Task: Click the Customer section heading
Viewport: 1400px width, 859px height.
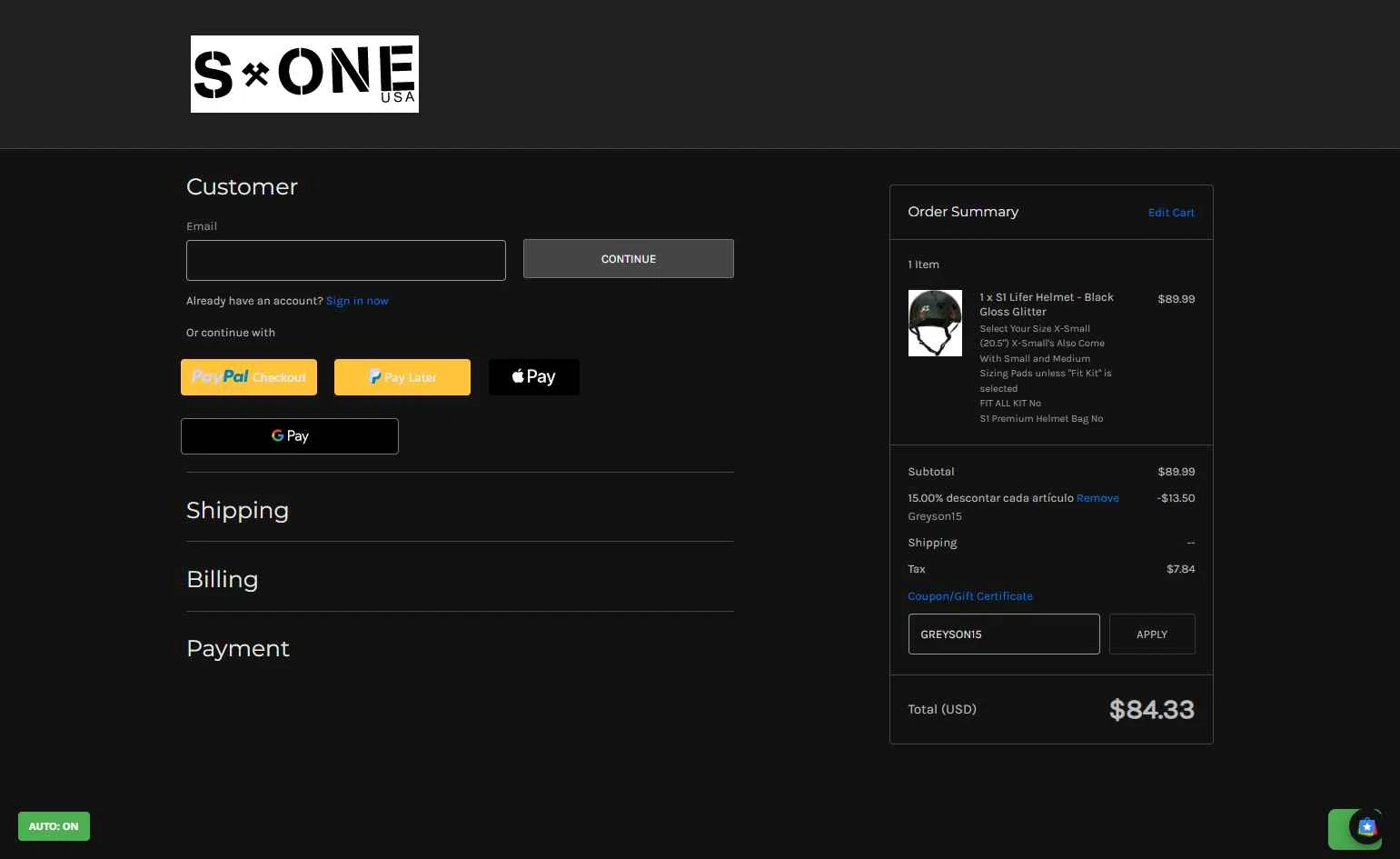Action: 242,186
